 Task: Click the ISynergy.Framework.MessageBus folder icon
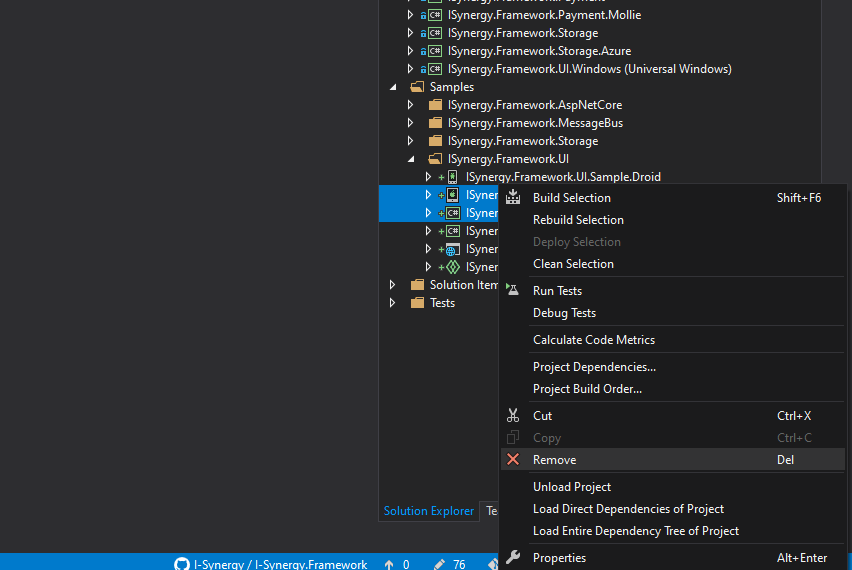(435, 123)
